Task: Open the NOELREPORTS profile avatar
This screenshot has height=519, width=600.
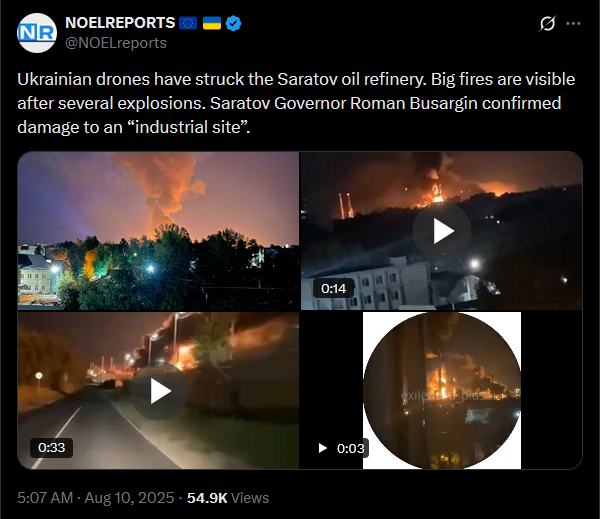Action: (x=37, y=33)
